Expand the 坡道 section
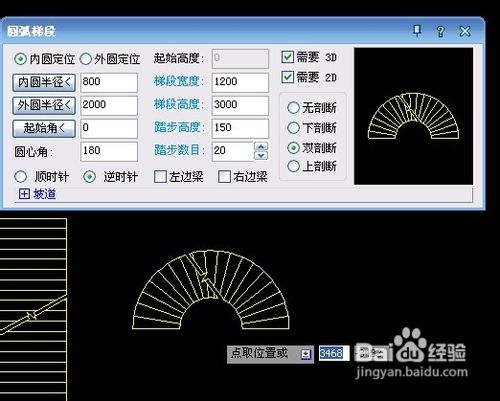This screenshot has width=500, height=401. pos(24,194)
